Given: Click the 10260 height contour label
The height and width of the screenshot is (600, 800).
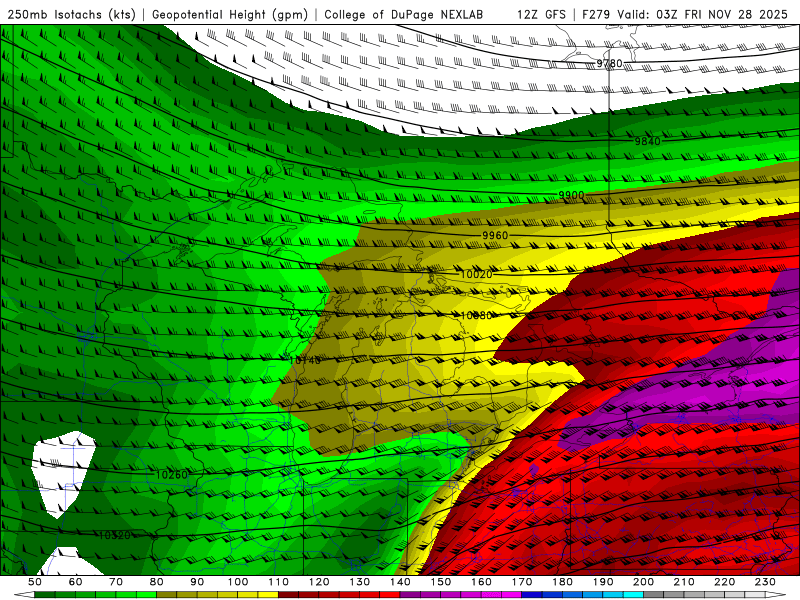Looking at the screenshot, I should [x=171, y=474].
